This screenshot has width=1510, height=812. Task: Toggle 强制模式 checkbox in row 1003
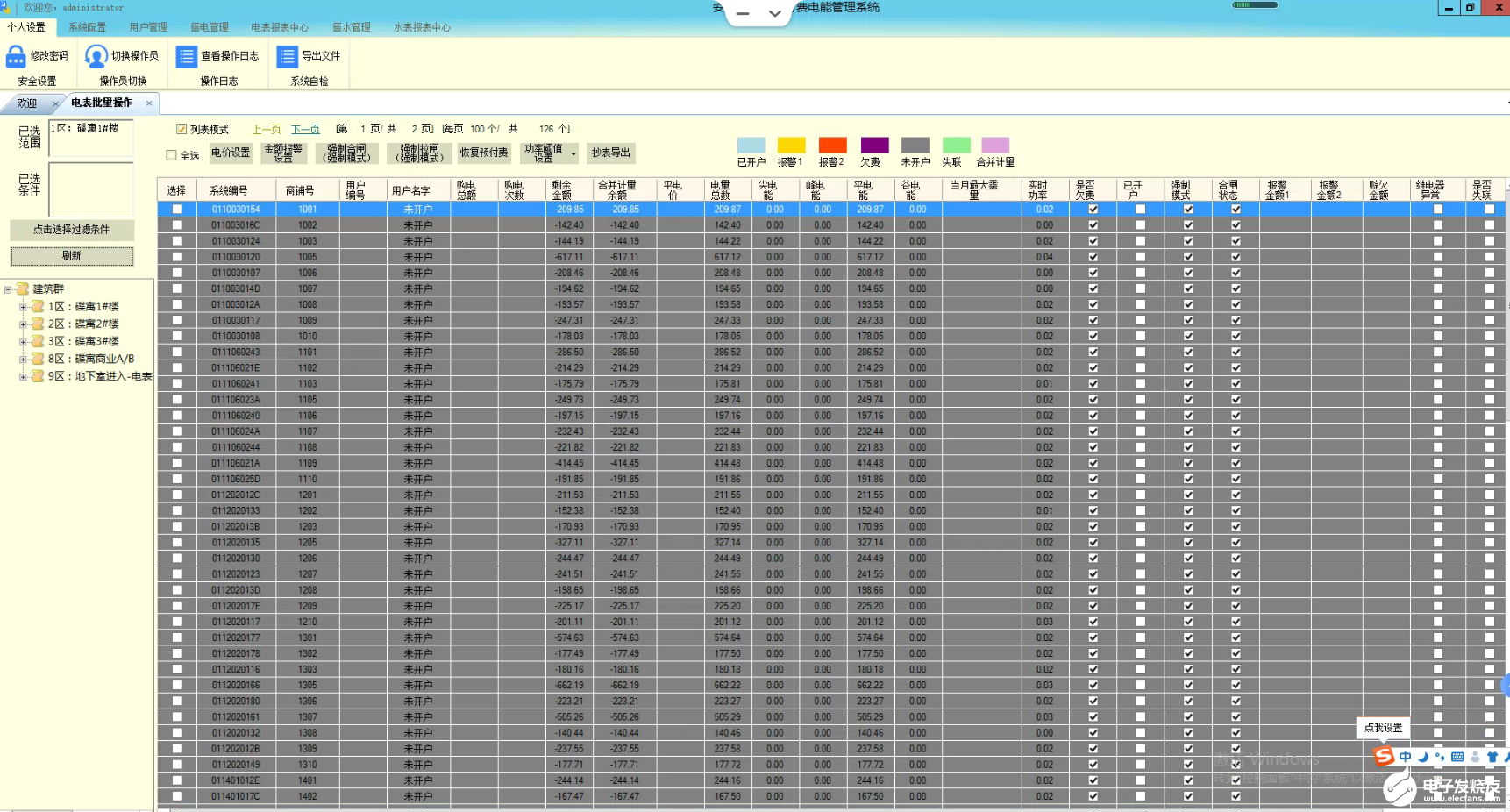[x=1188, y=241]
